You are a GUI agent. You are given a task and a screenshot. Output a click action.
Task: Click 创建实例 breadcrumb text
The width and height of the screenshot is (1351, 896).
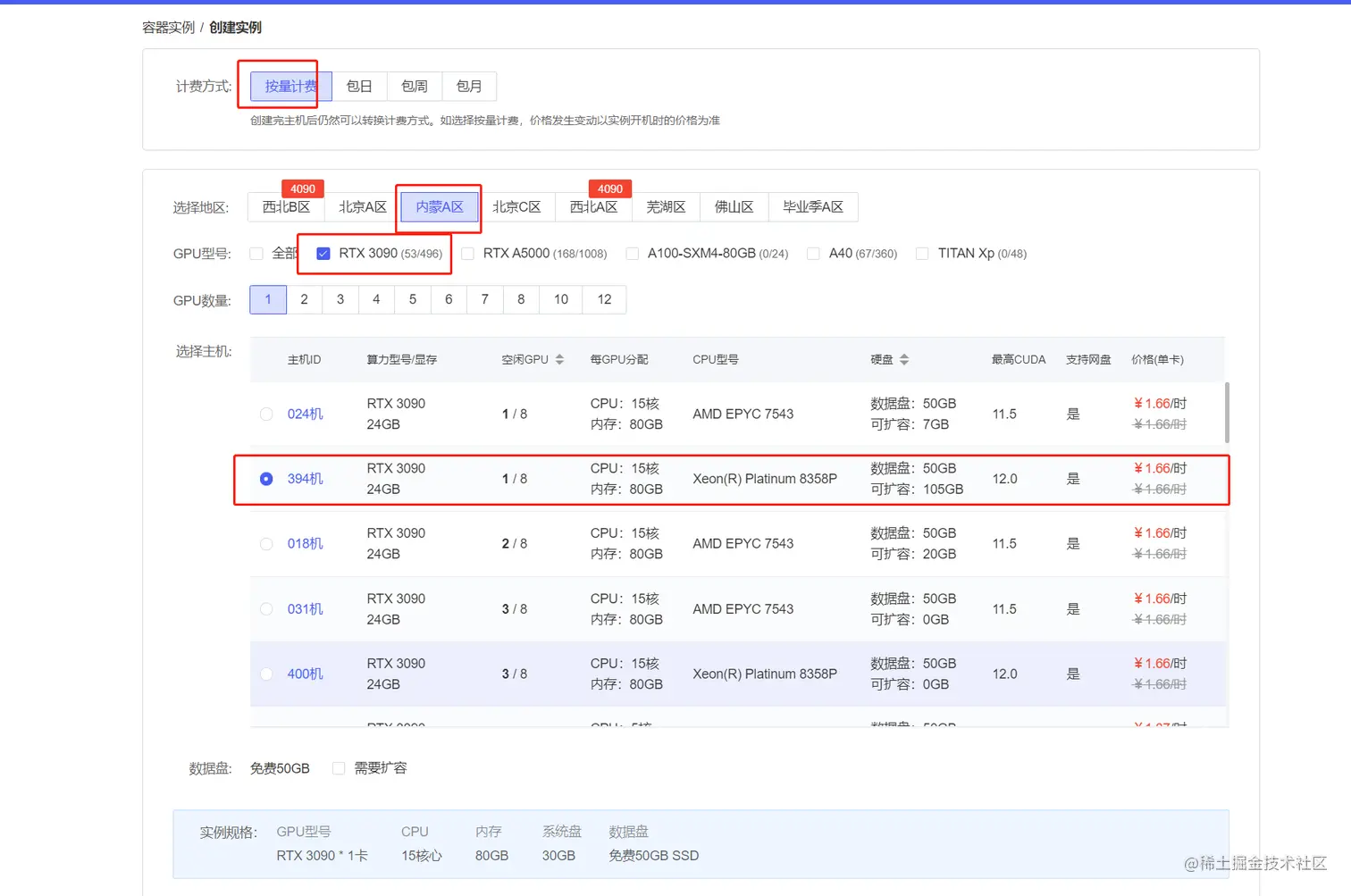(x=236, y=28)
